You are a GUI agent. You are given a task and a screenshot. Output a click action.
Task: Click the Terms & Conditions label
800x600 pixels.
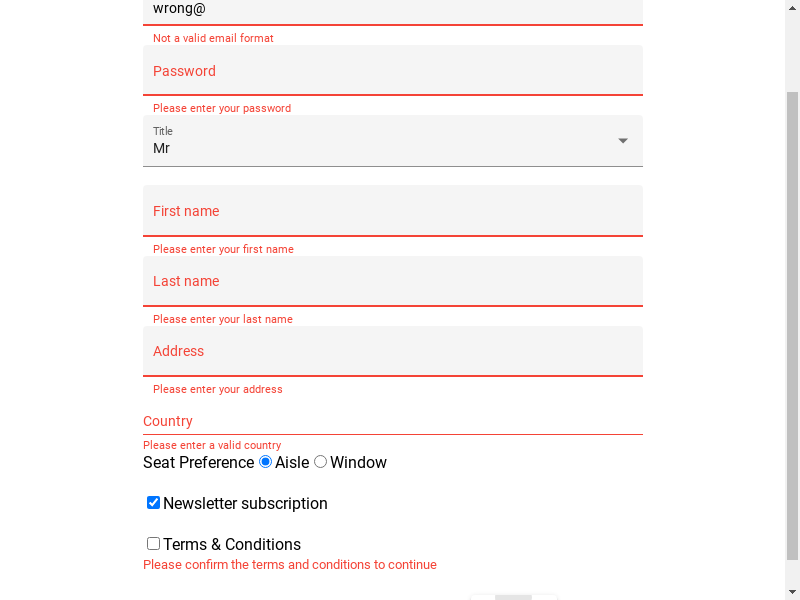pyautogui.click(x=232, y=544)
